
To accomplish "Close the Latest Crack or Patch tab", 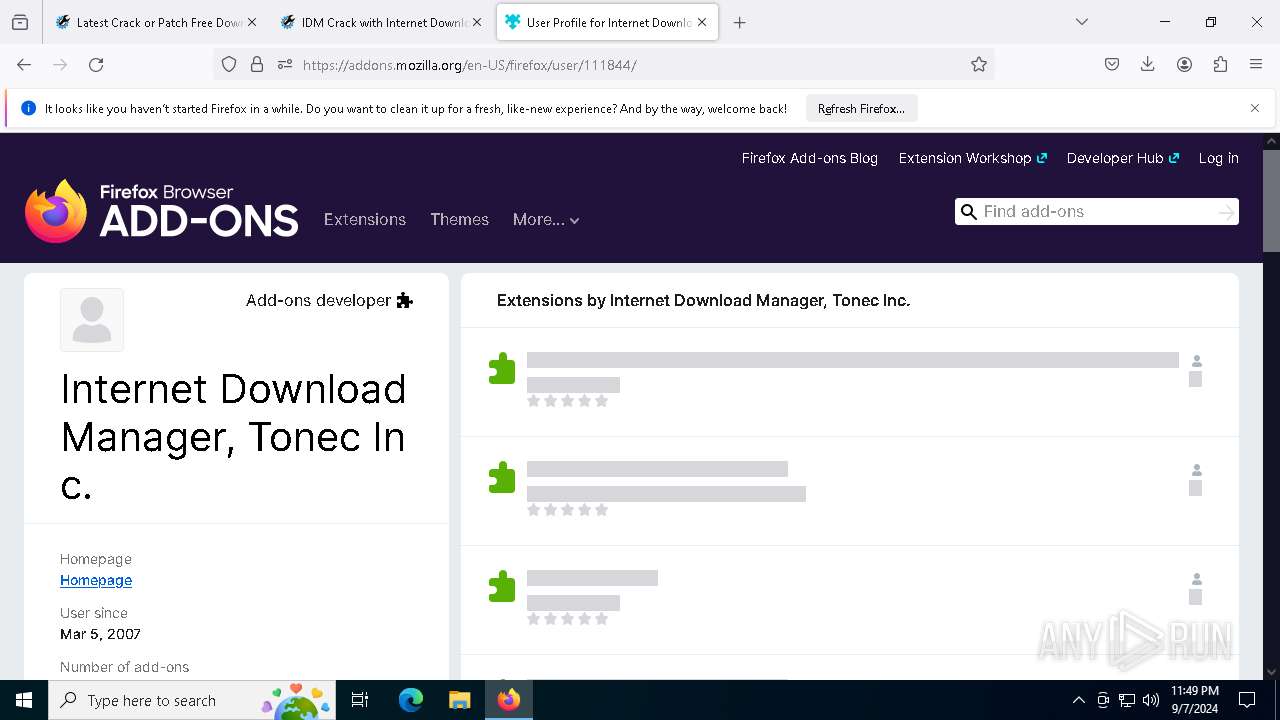I will 252,22.
